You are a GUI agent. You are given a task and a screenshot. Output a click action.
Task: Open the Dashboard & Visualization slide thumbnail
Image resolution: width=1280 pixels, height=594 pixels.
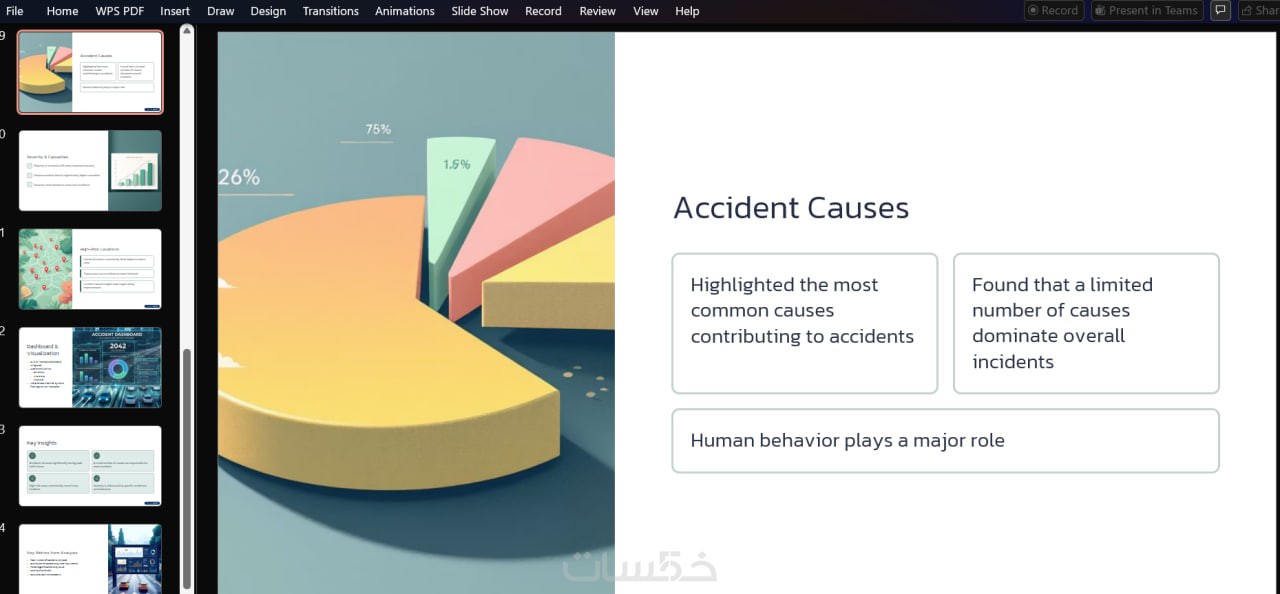(x=90, y=367)
